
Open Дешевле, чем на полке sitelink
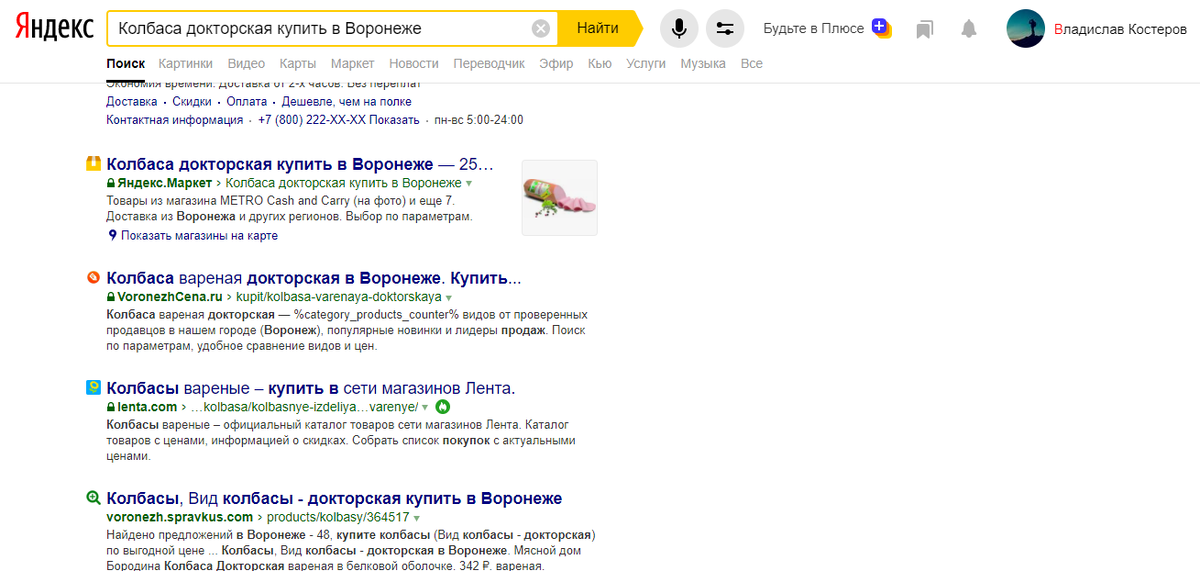coord(346,101)
